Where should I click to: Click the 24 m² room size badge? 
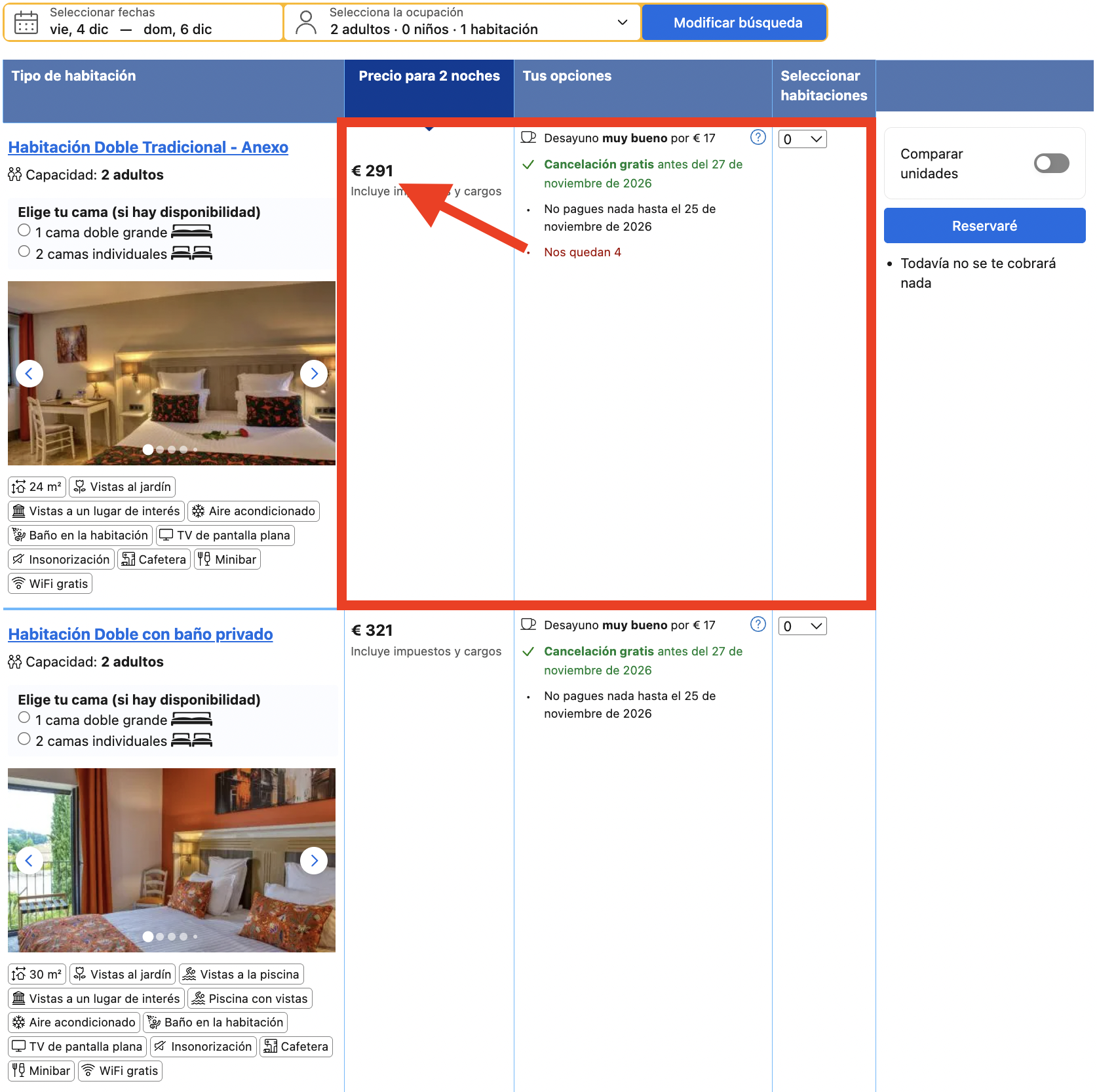tap(37, 487)
